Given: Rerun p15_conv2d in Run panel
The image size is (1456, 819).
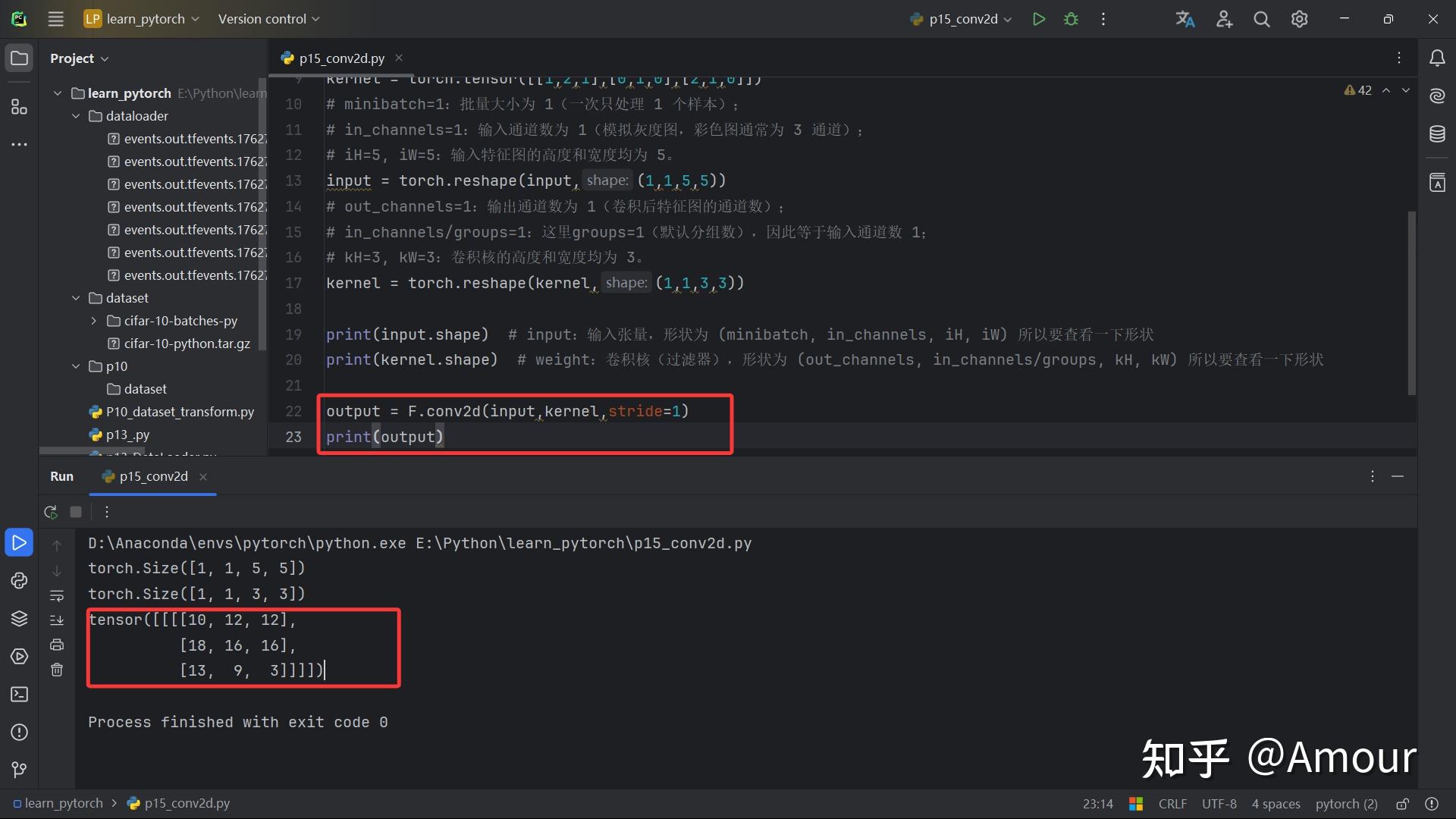Looking at the screenshot, I should (x=51, y=512).
